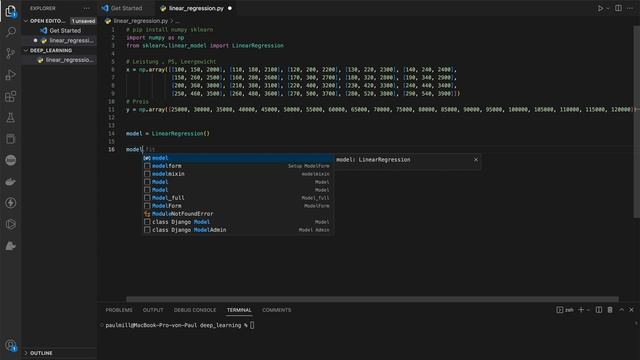Click the terminal prompt input line
The image size is (640, 360).
point(180,325)
